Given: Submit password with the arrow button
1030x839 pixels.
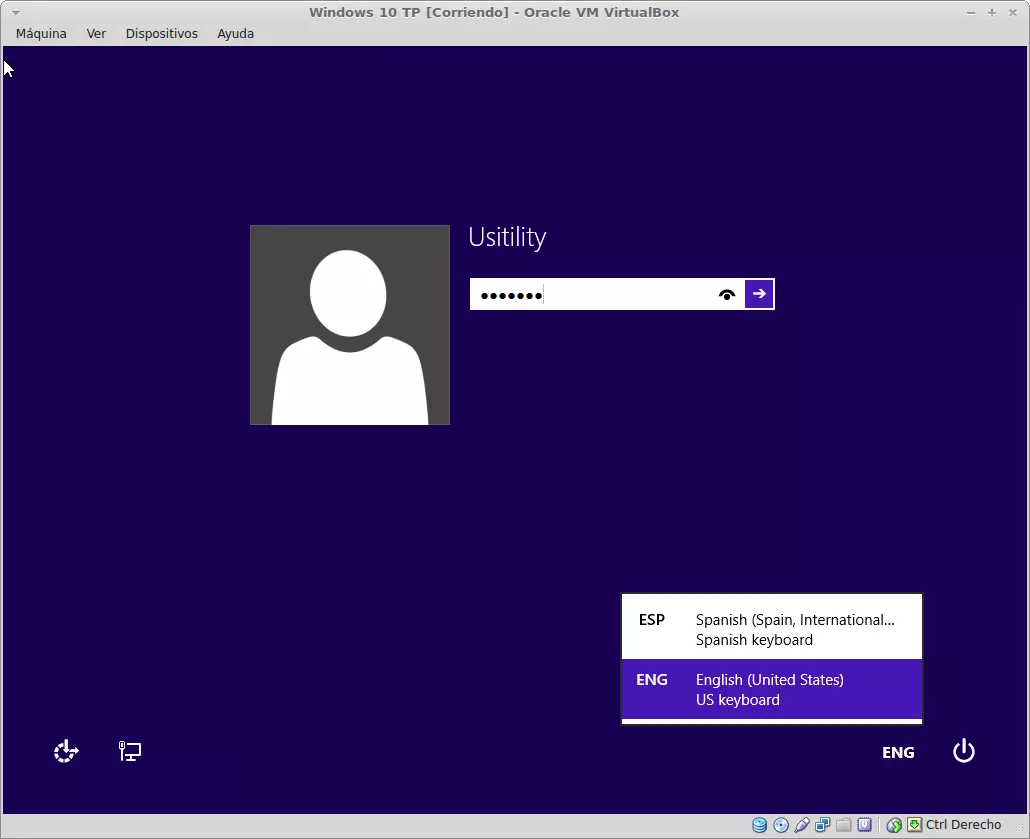Looking at the screenshot, I should (x=759, y=294).
